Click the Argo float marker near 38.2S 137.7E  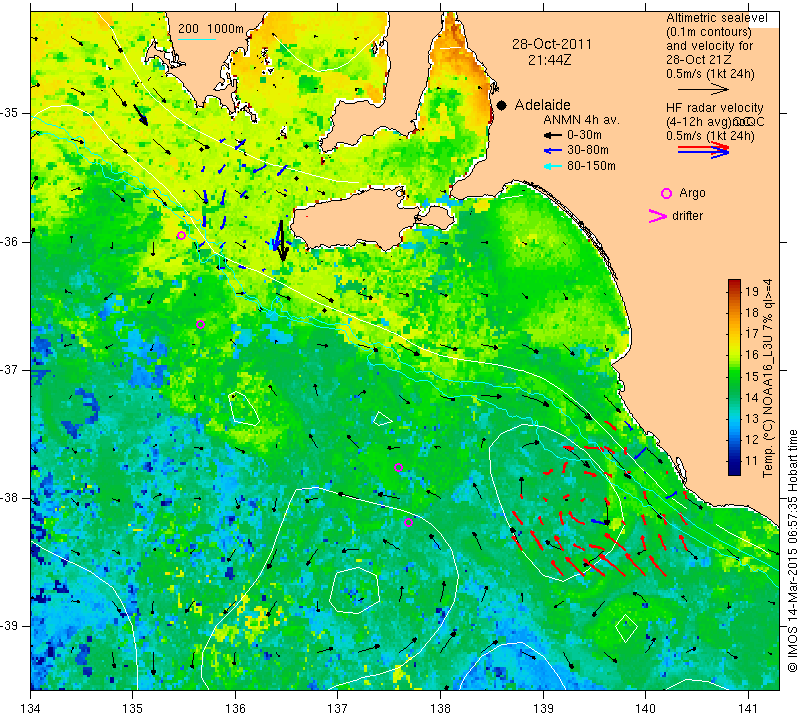pyautogui.click(x=408, y=523)
